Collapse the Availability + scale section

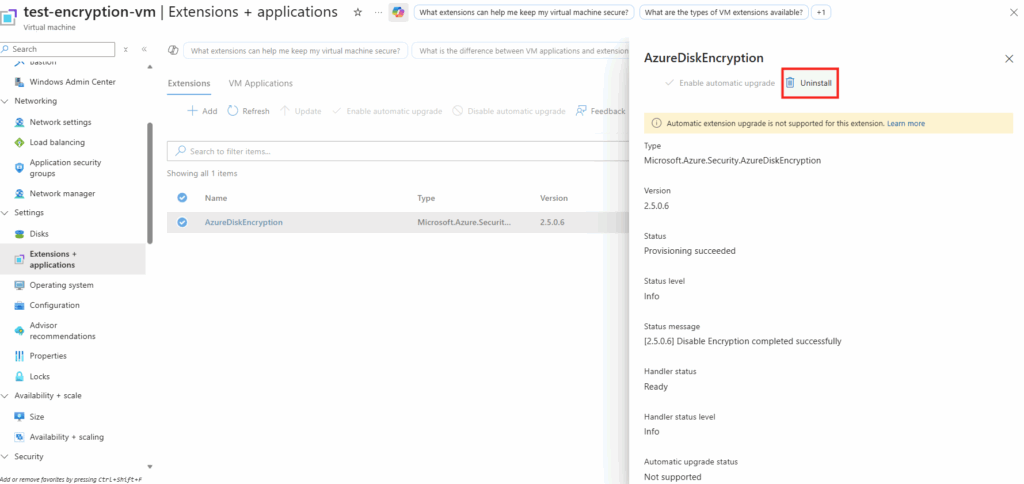point(6,396)
